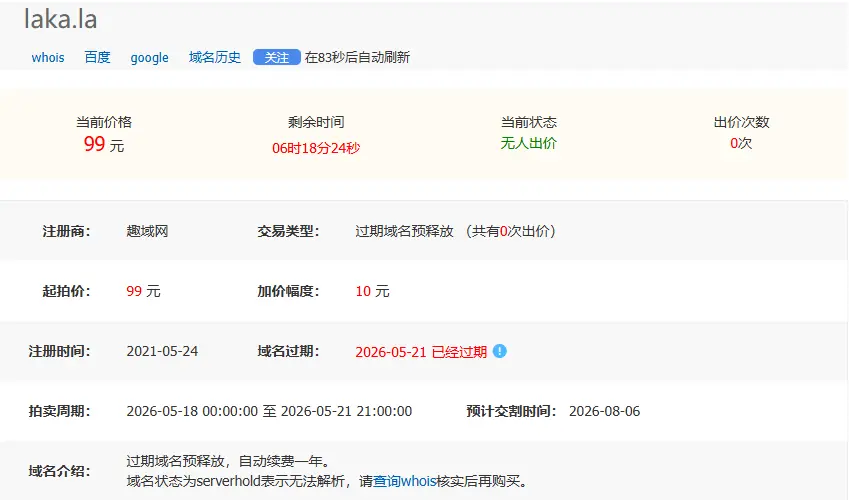Click the 注册商: label

[66, 231]
